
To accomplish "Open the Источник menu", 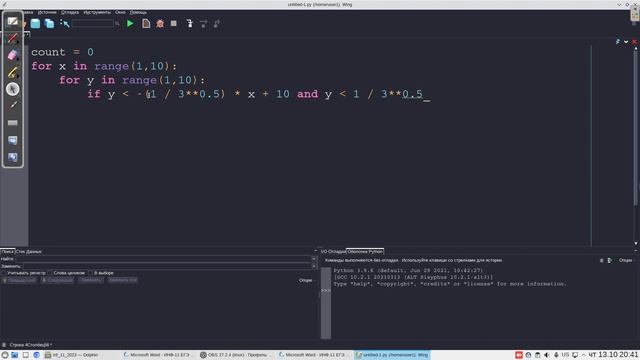I will pyautogui.click(x=47, y=12).
